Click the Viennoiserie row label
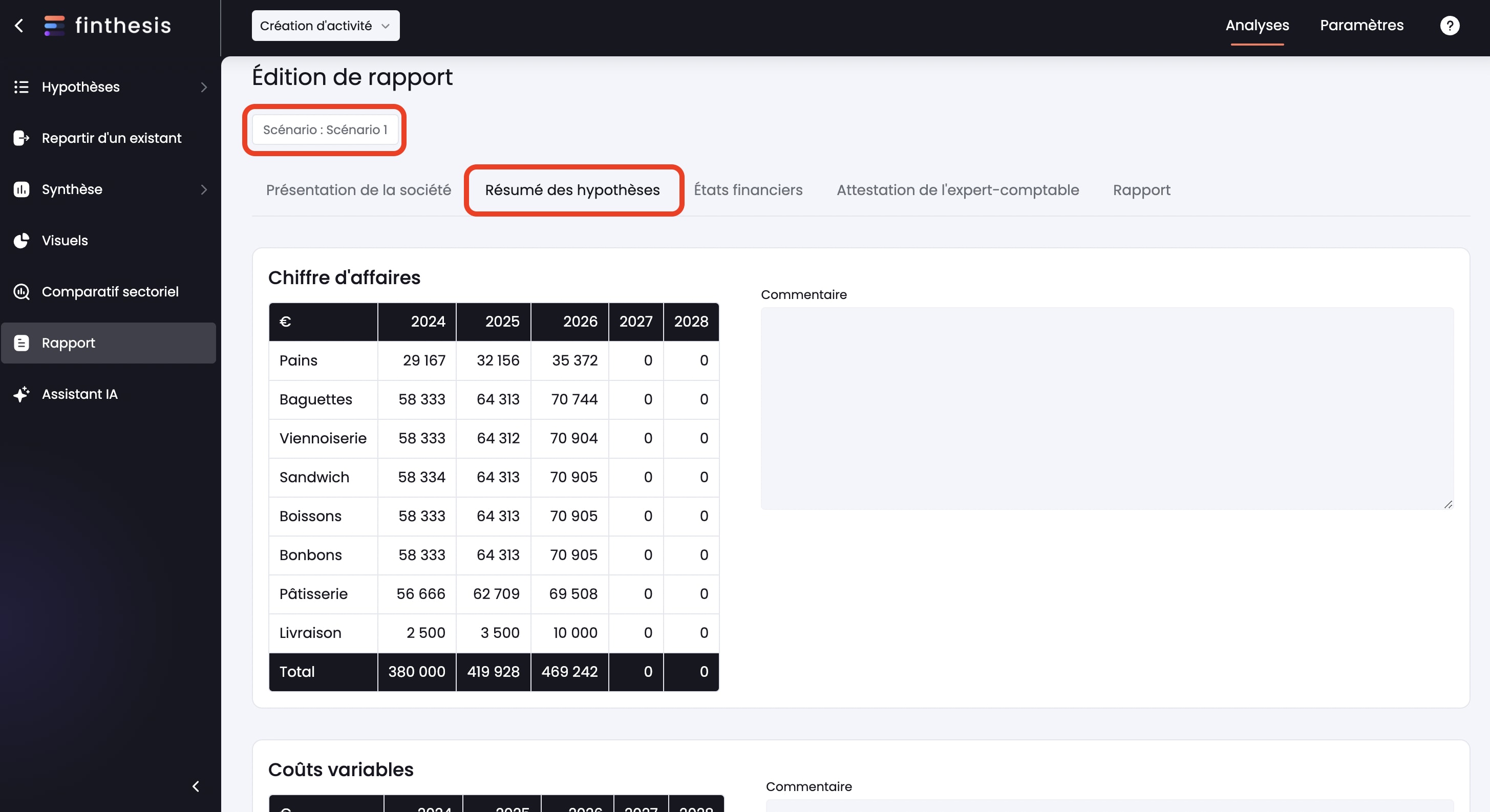 click(323, 438)
